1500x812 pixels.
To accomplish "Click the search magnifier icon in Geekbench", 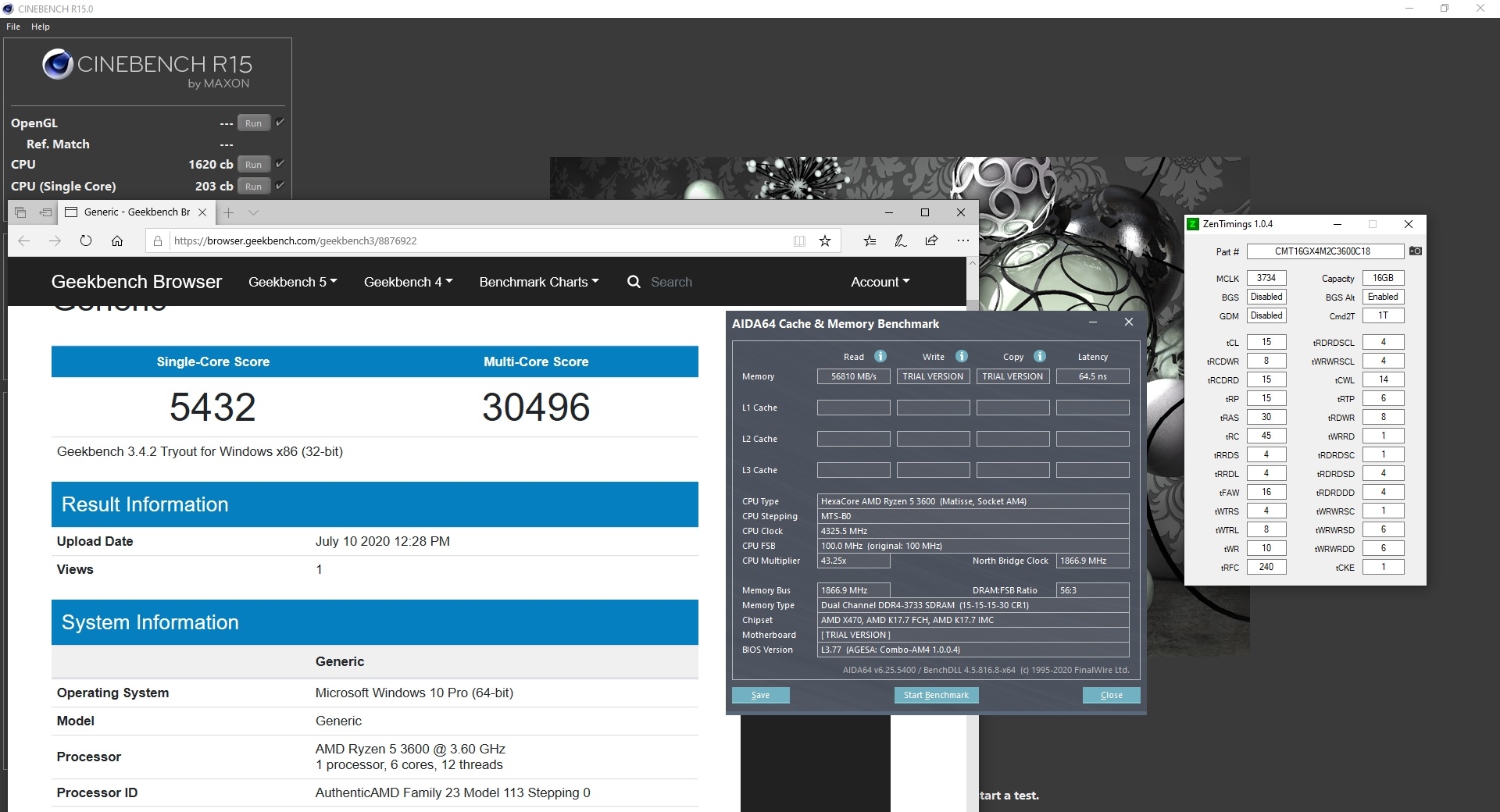I will point(634,282).
